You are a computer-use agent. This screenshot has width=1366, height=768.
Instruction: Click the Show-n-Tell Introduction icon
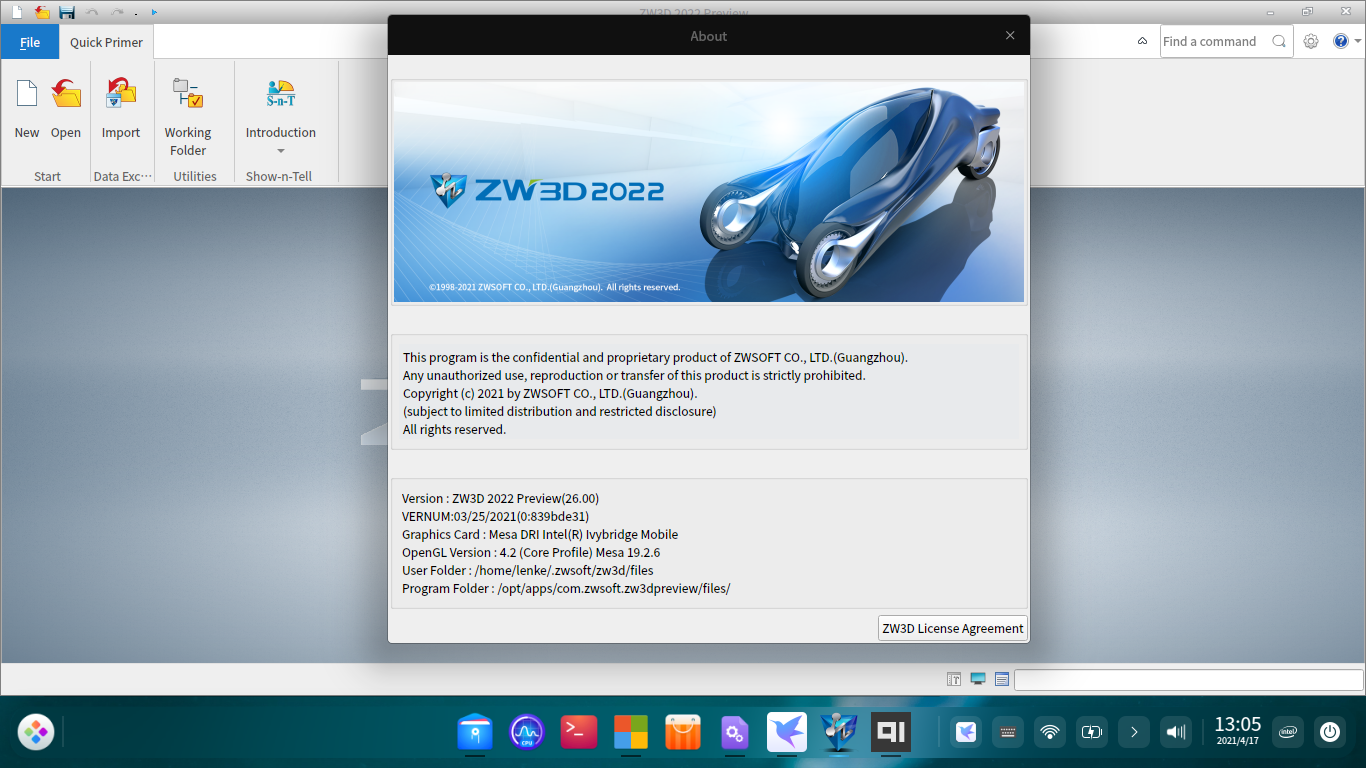point(281,95)
